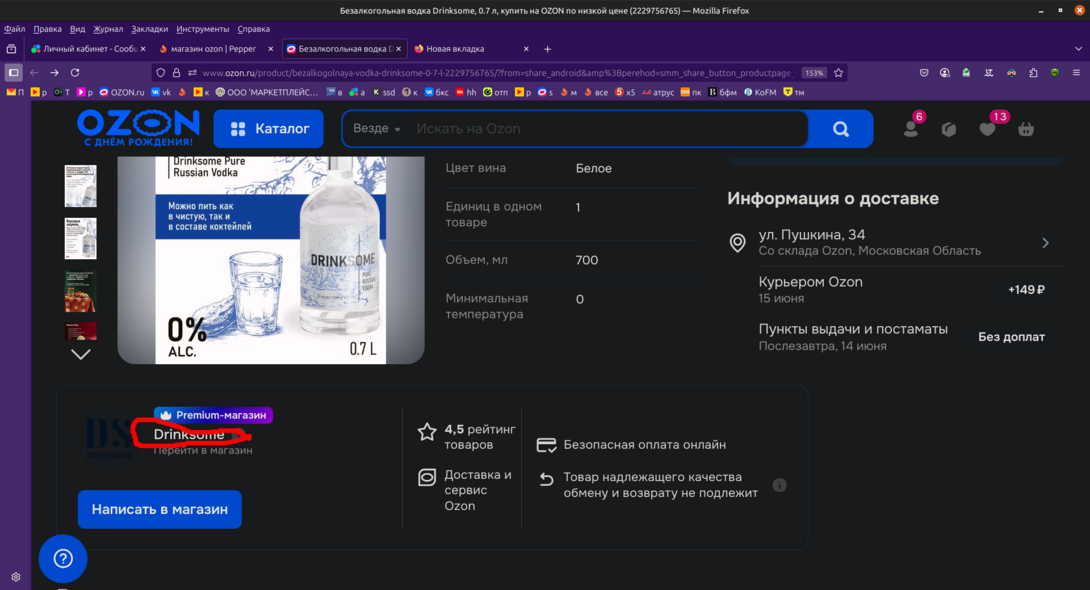Open the Firefox hamburger application menu

pyautogui.click(x=1076, y=72)
